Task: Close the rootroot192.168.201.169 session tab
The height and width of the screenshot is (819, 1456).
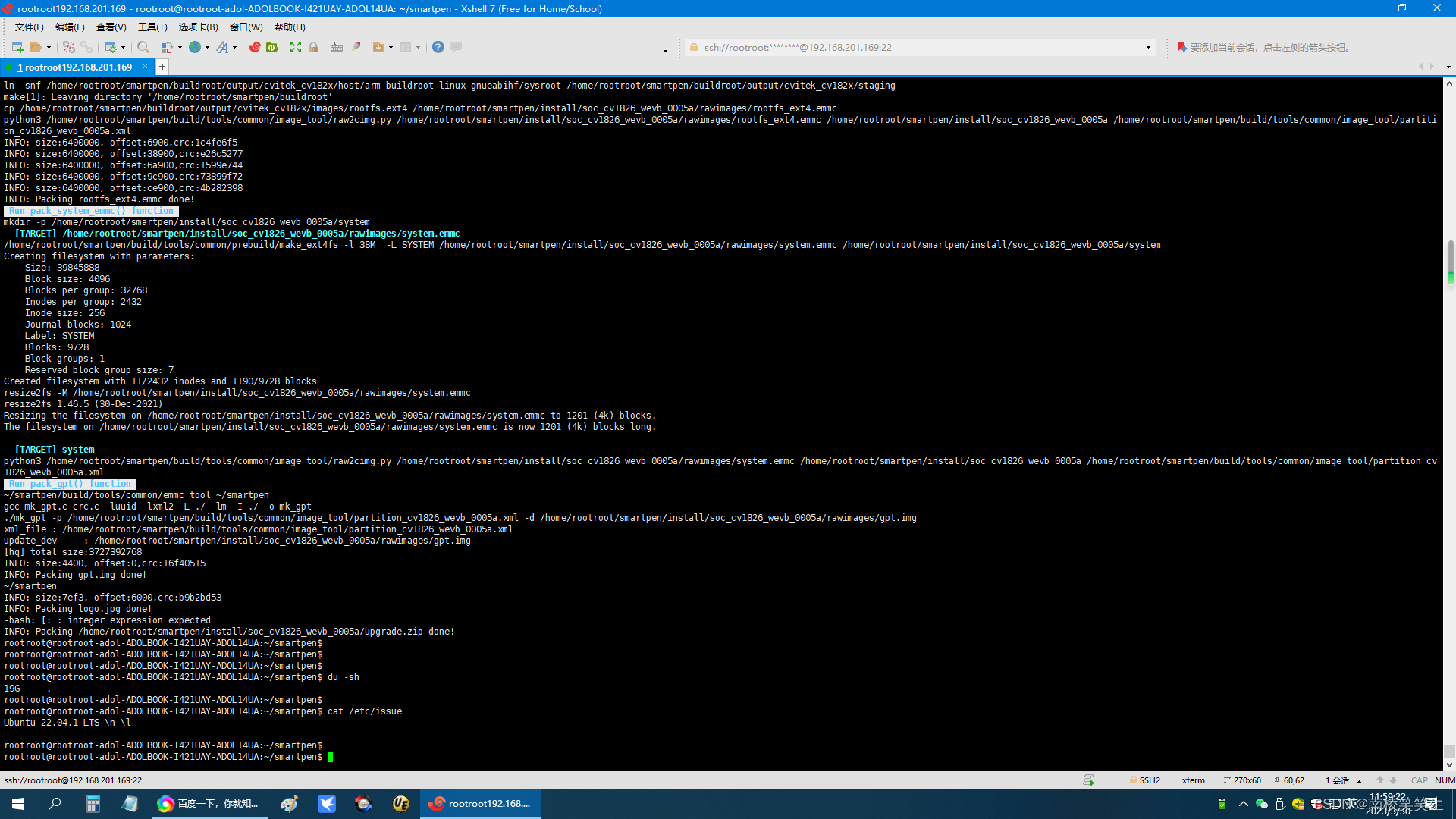Action: pyautogui.click(x=145, y=67)
